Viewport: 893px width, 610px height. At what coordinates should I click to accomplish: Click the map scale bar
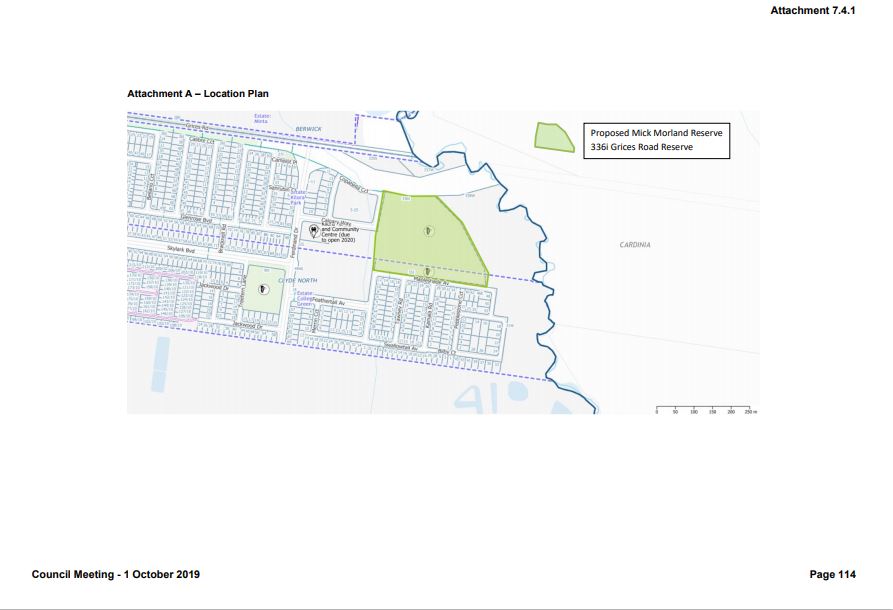tap(706, 410)
